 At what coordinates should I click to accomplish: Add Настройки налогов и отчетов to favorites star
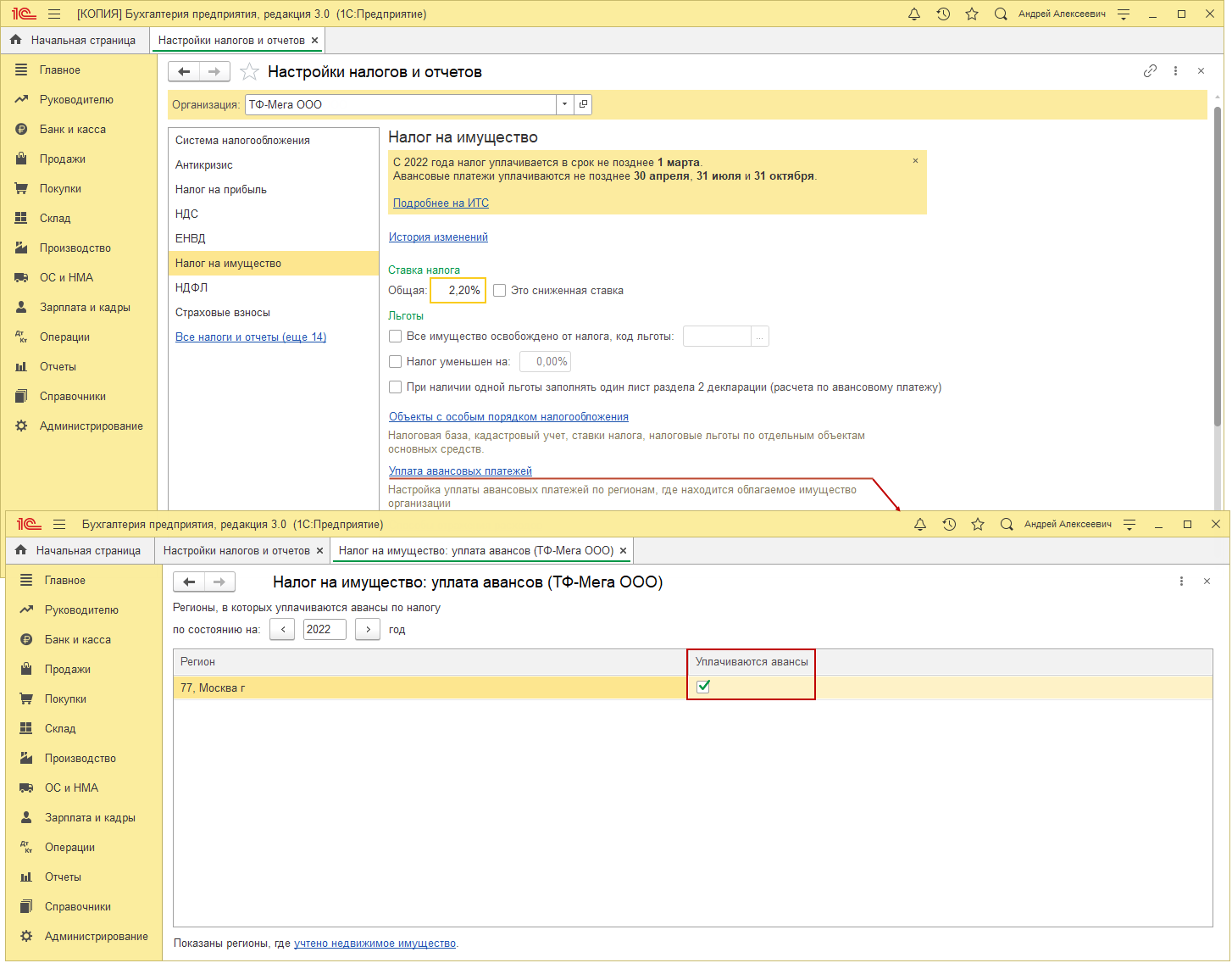[249, 72]
